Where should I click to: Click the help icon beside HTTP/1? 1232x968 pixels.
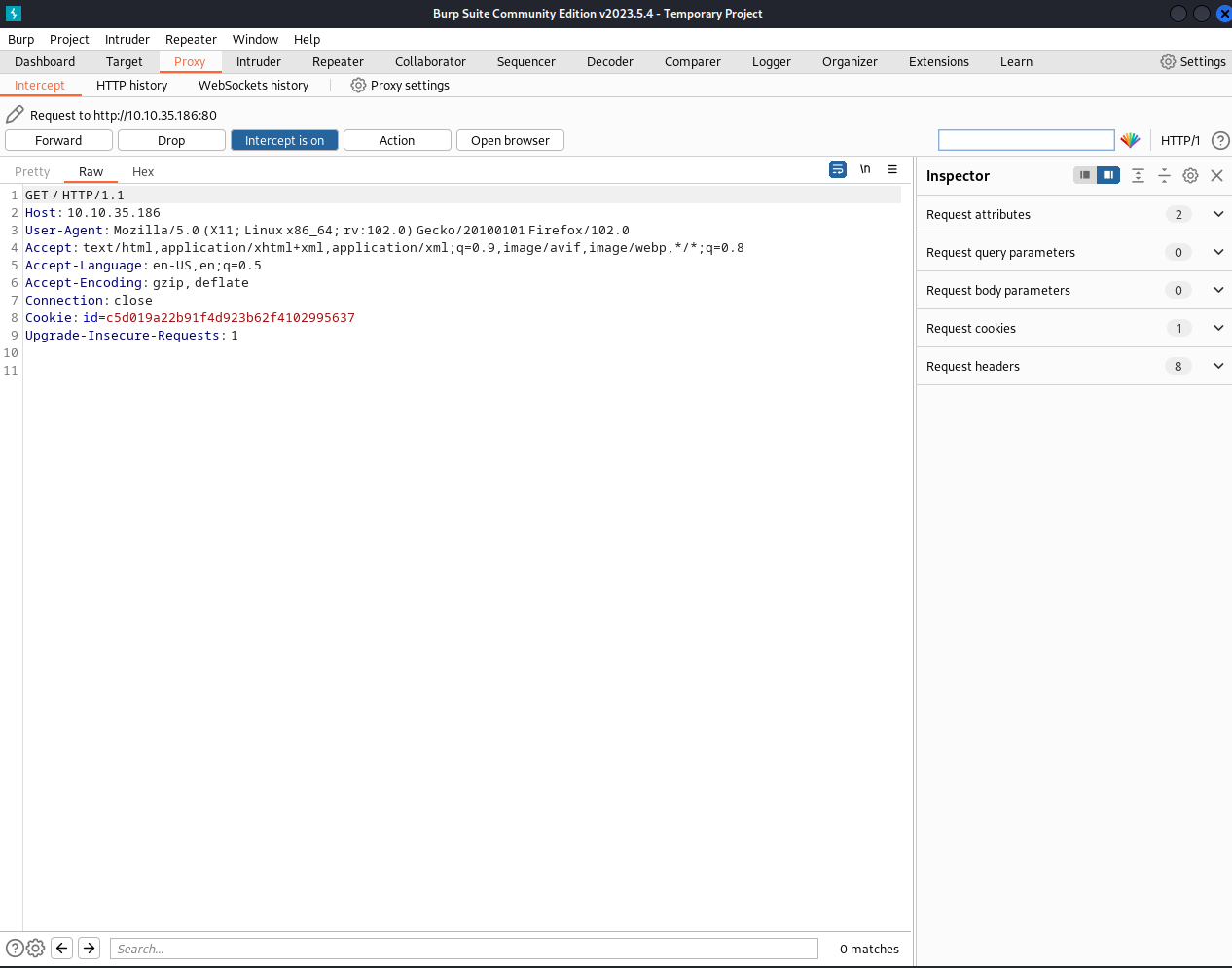[1220, 140]
